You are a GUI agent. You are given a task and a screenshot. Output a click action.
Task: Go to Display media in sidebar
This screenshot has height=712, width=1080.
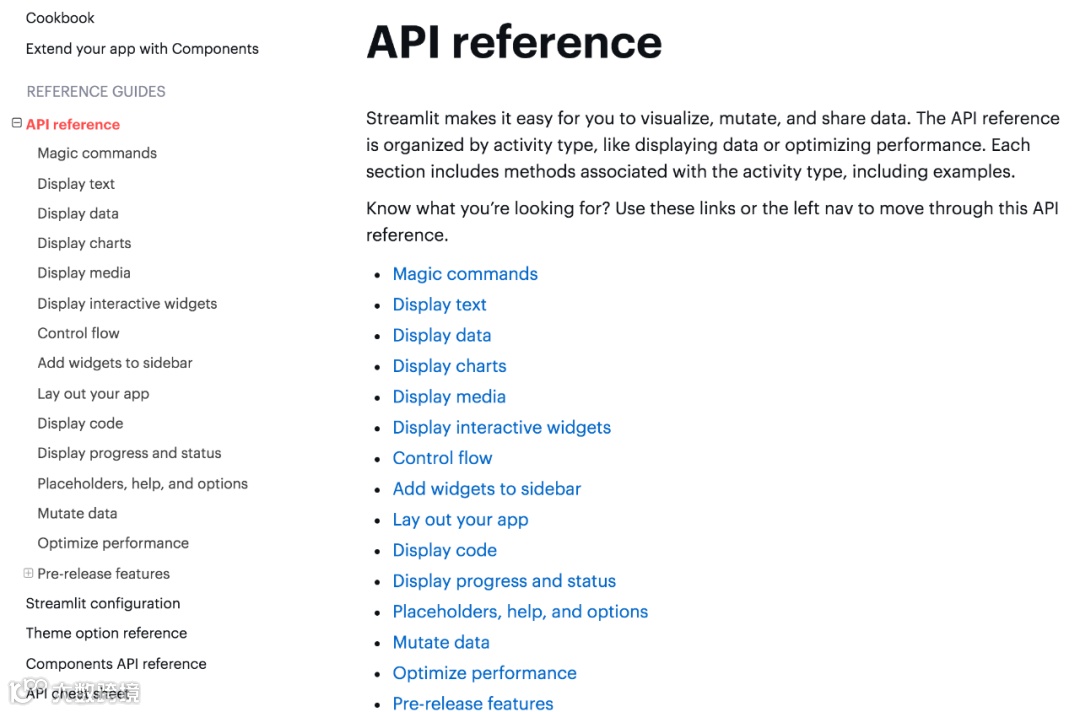[x=84, y=273]
